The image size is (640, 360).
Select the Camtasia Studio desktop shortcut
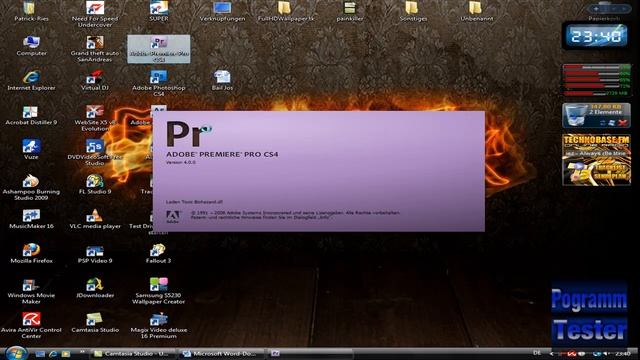click(95, 323)
